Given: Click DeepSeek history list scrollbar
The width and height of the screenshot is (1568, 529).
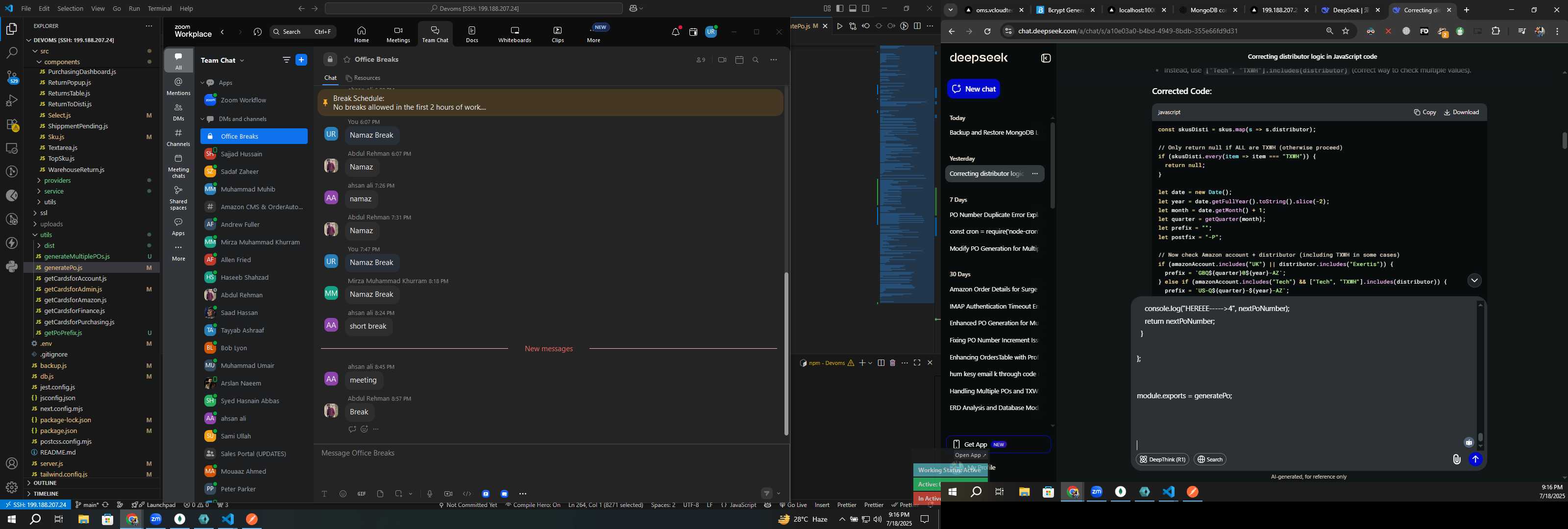Looking at the screenshot, I should point(1053,166).
